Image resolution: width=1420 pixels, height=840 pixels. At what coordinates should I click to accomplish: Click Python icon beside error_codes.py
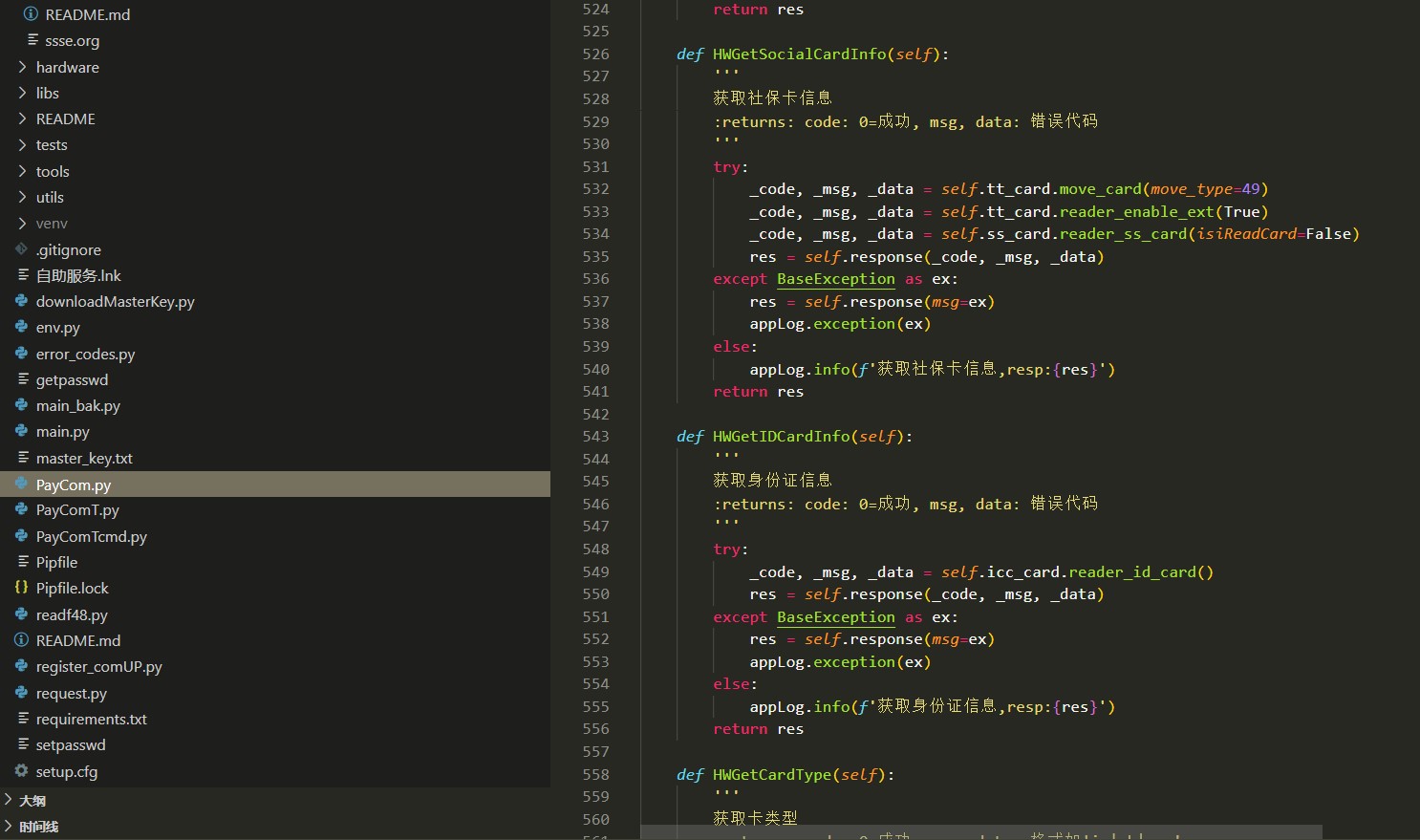[x=21, y=354]
